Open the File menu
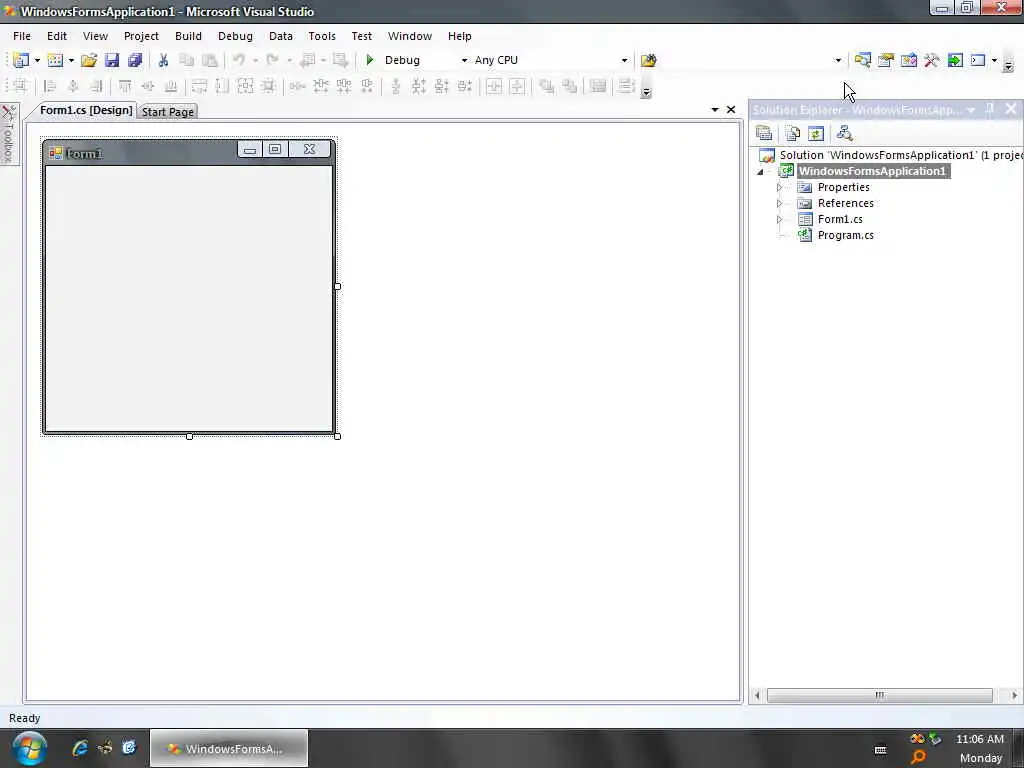Image resolution: width=1024 pixels, height=768 pixels. pyautogui.click(x=22, y=36)
